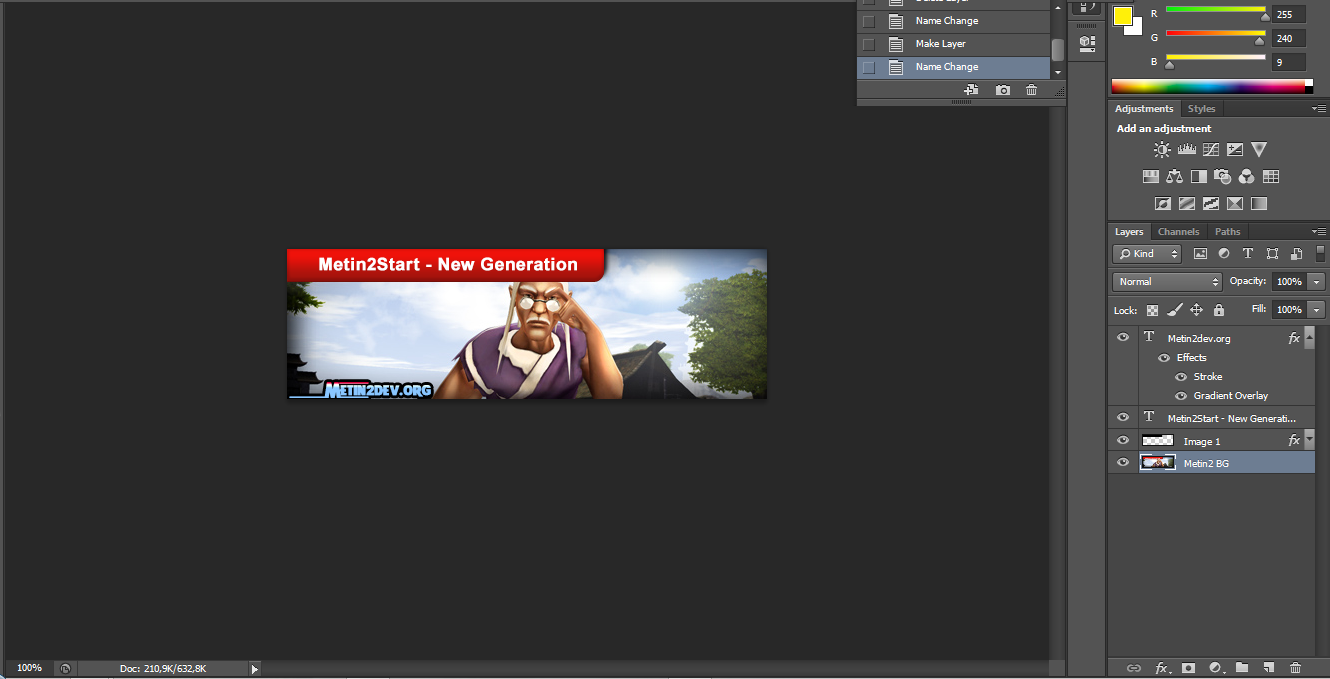The height and width of the screenshot is (679, 1330).
Task: Open the collapsed 3D panel icon
Action: pos(1087,43)
